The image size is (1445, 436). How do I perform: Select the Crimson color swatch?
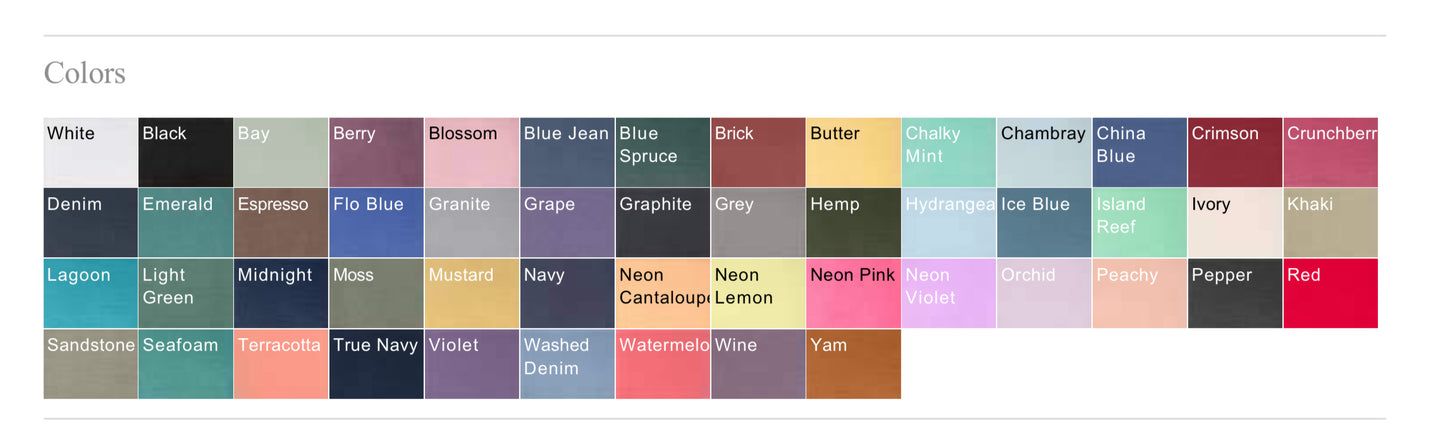pyautogui.click(x=1235, y=152)
